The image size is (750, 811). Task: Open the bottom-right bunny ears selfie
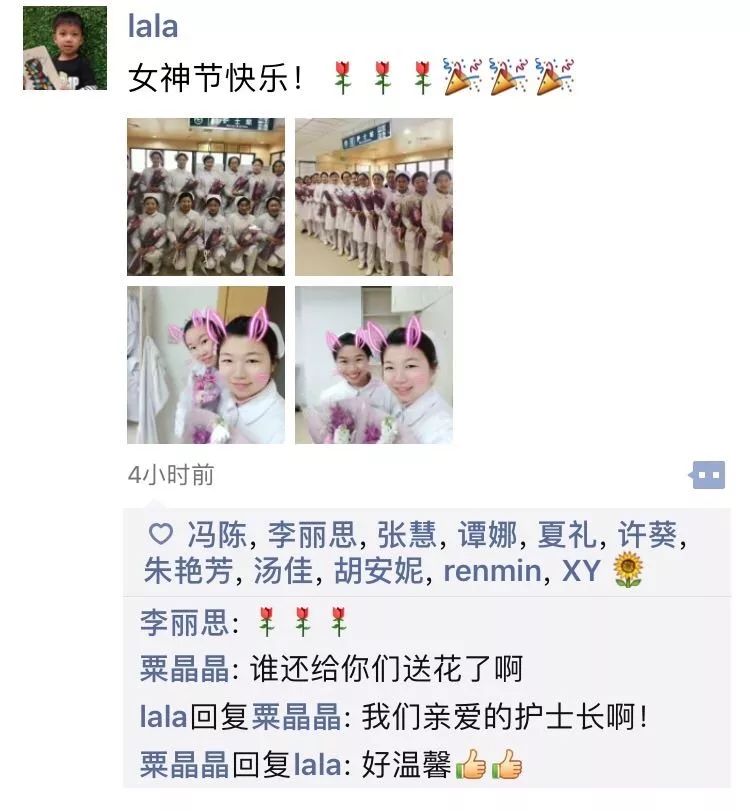coord(374,365)
